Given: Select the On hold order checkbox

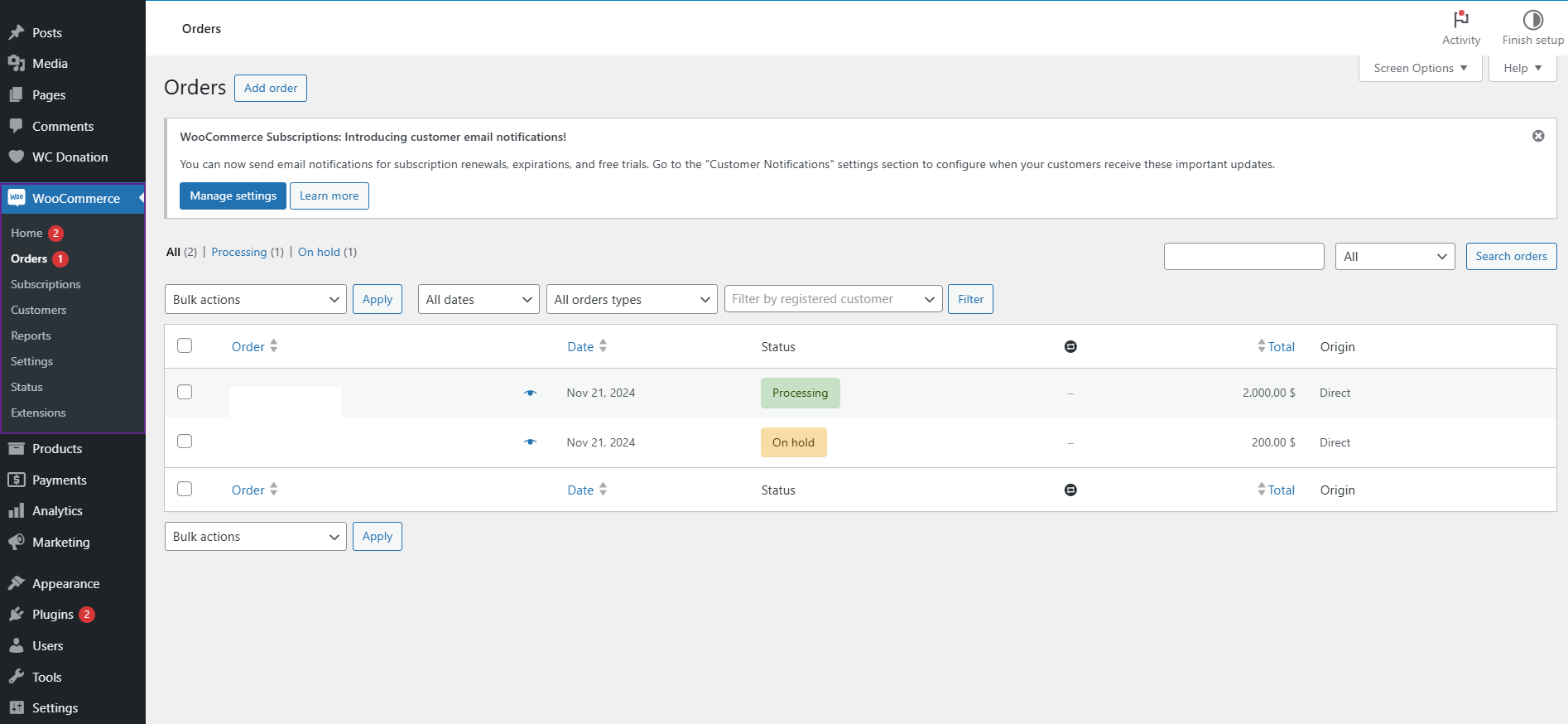Looking at the screenshot, I should tap(185, 441).
